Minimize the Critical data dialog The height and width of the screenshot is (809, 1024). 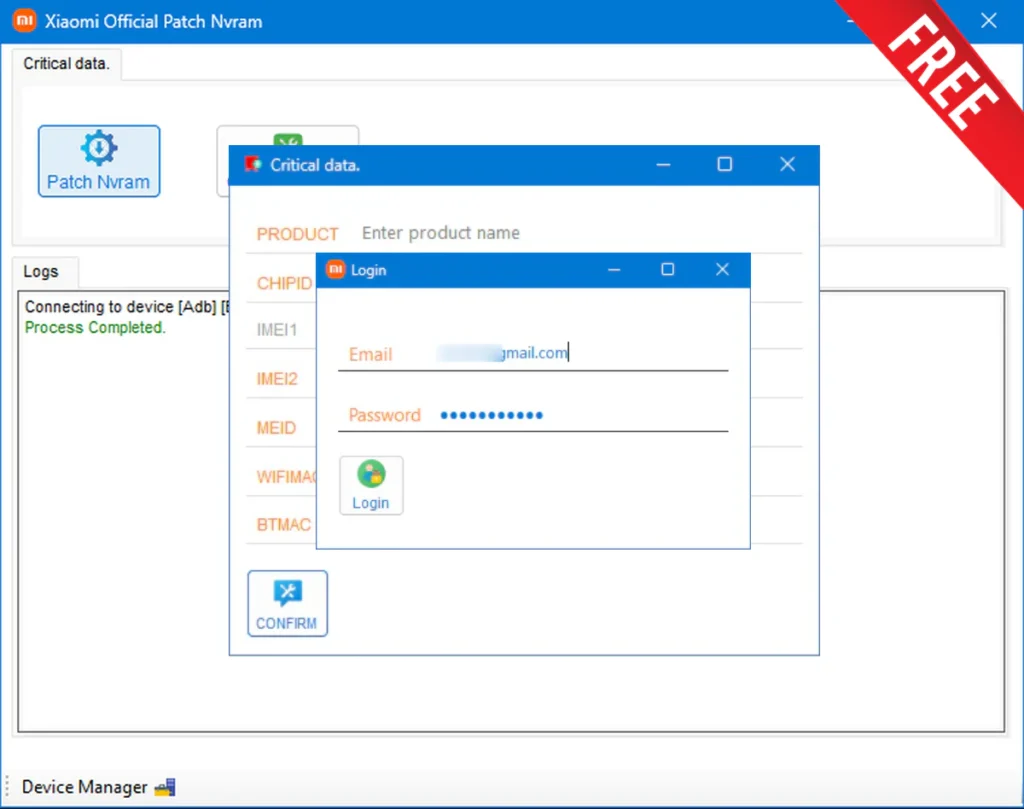click(x=664, y=165)
